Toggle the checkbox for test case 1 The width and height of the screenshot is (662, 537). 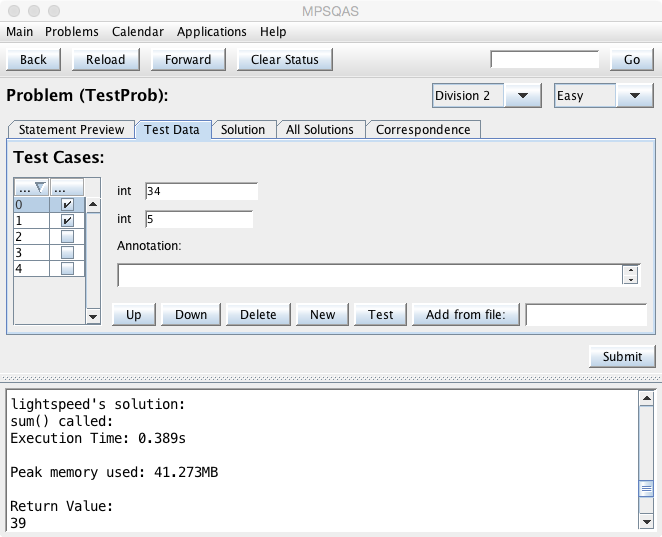(x=67, y=221)
